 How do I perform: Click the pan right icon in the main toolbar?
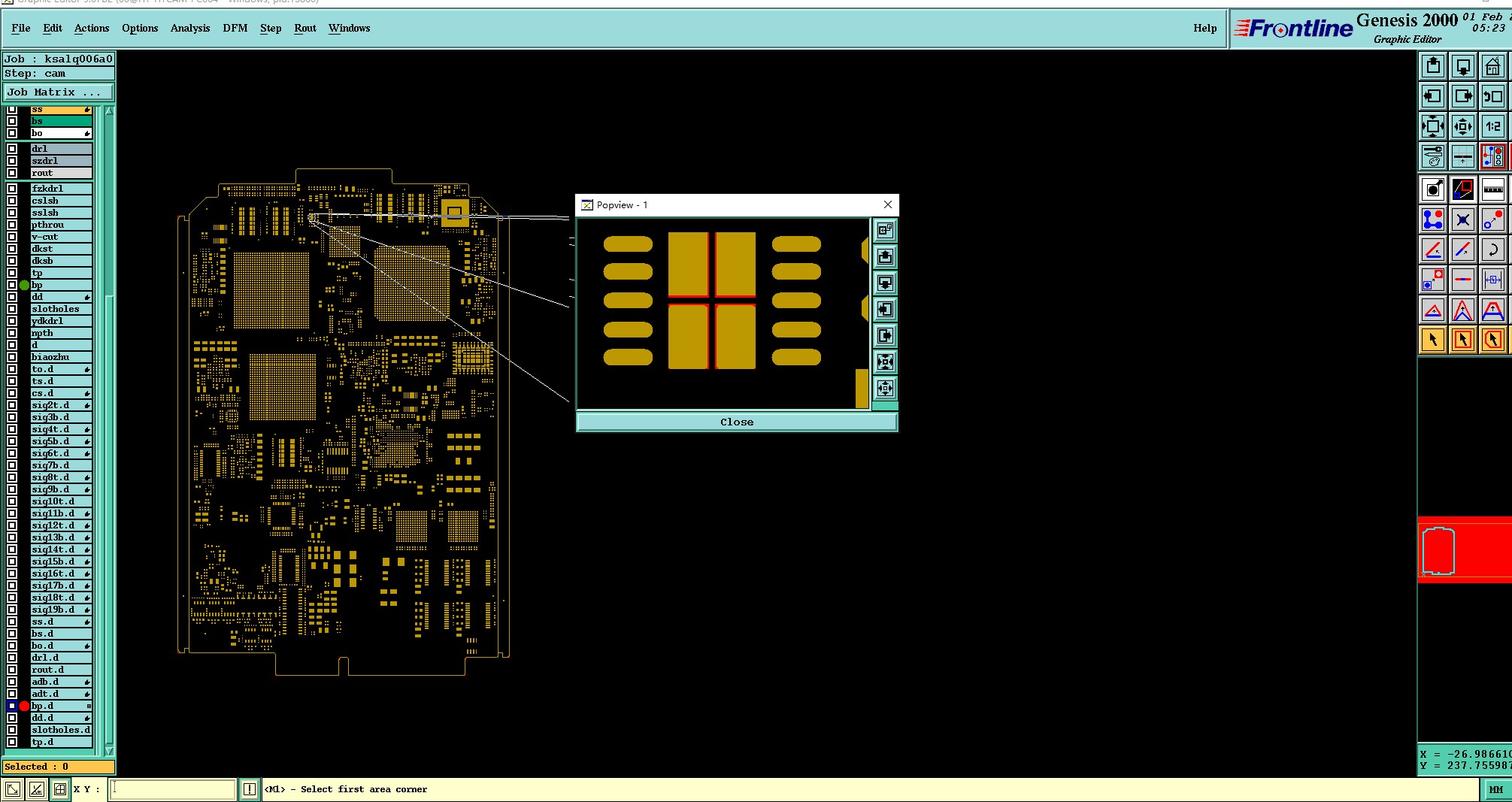coord(1463,96)
